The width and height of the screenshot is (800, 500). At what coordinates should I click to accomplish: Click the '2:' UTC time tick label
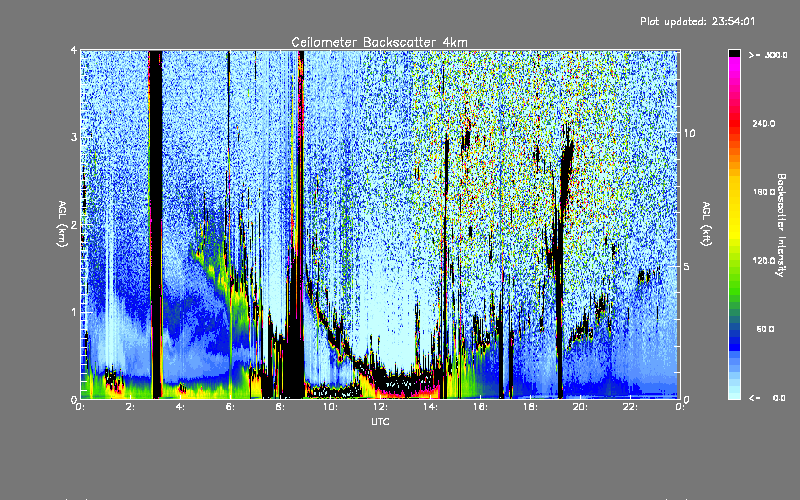click(x=131, y=407)
